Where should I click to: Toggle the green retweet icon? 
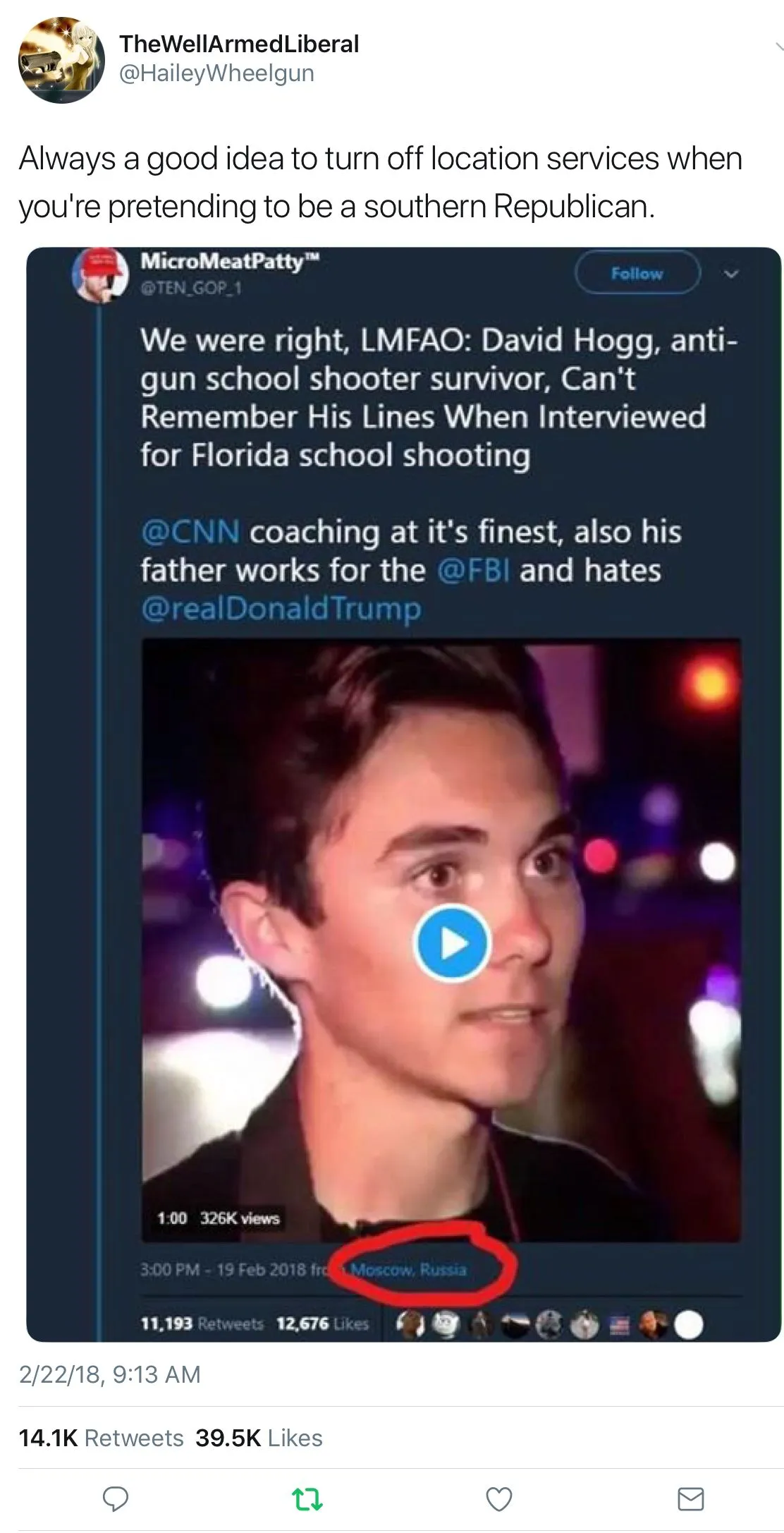coord(307,1499)
